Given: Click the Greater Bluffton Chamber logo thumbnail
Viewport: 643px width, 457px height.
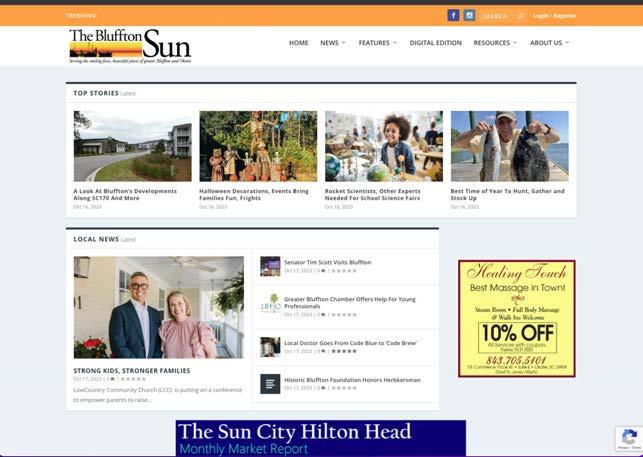Looking at the screenshot, I should click(270, 304).
